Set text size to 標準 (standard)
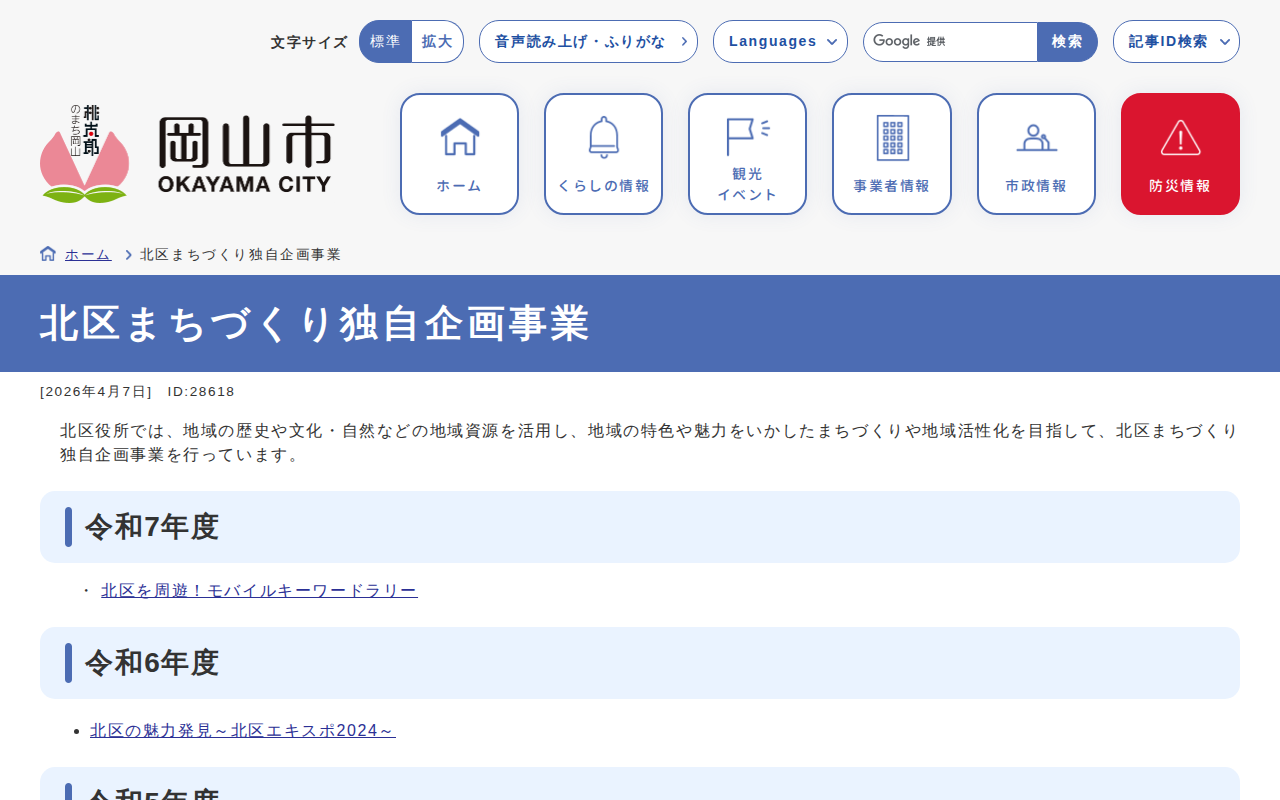Viewport: 1280px width, 800px height. click(385, 42)
